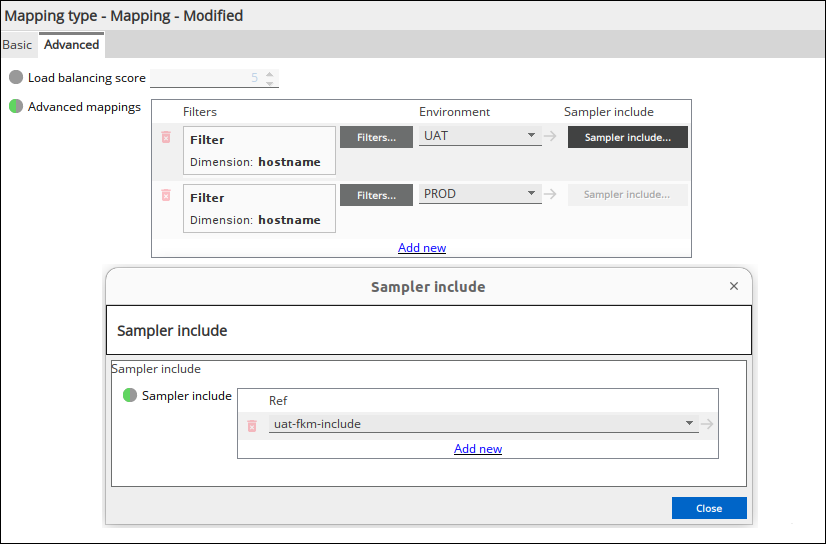The image size is (826, 544).
Task: Delete the UAT mapping row
Action: click(166, 137)
